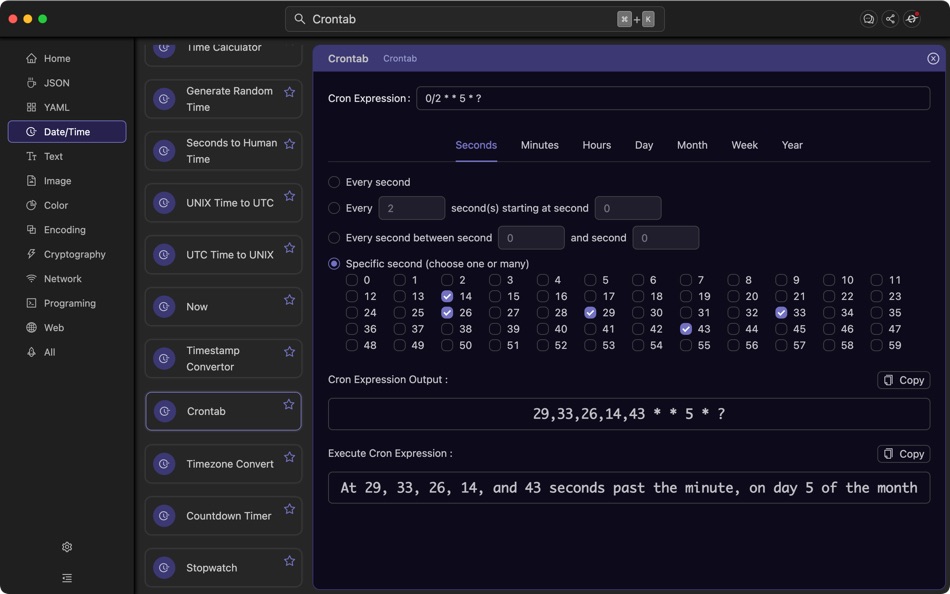This screenshot has width=950, height=594.
Task: Open the Countdown Timer tool
Action: [224, 516]
